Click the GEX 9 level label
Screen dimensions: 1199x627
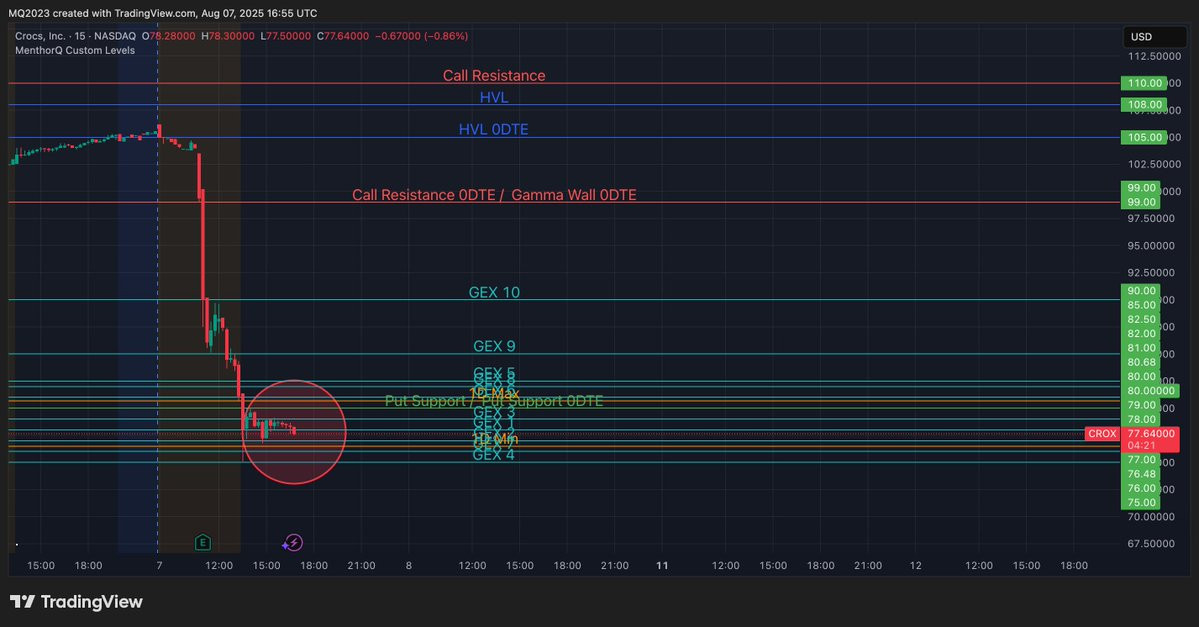[x=494, y=346]
